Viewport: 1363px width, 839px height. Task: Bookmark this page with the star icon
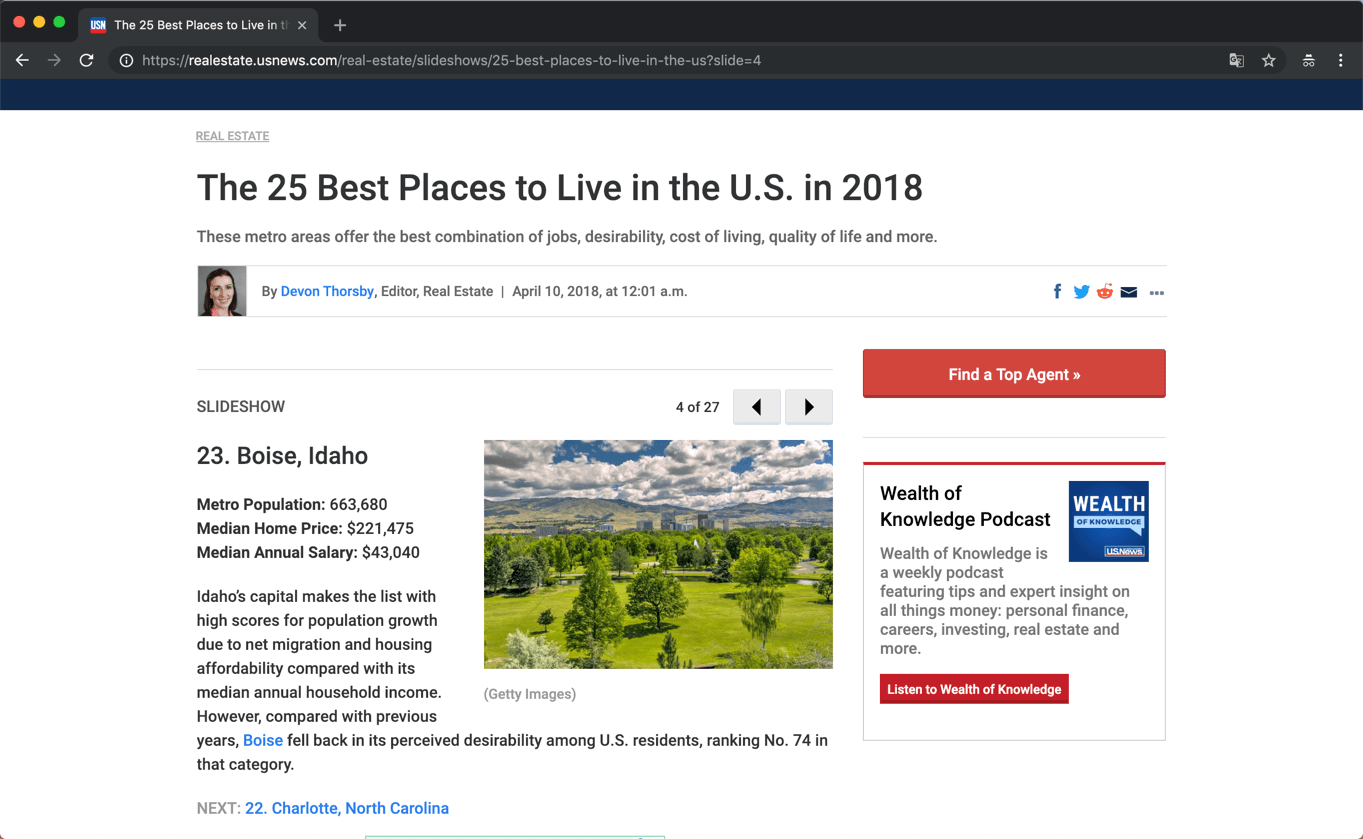click(x=1269, y=60)
